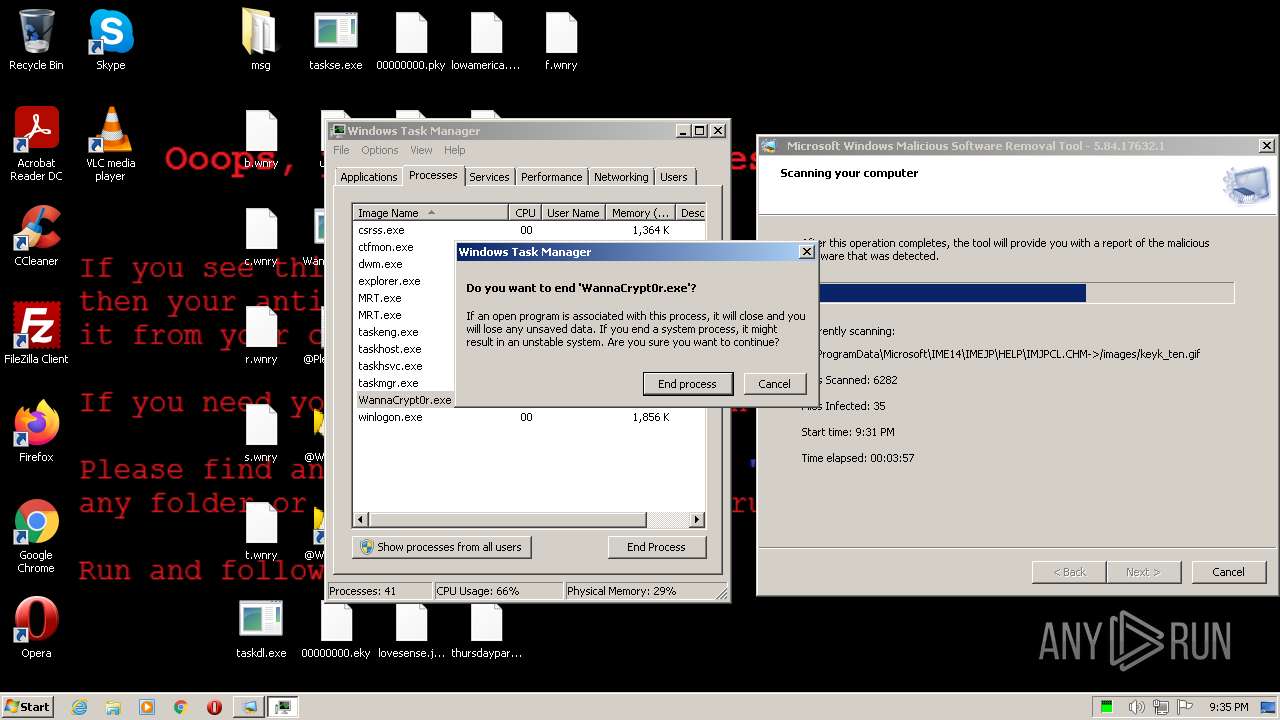Select the lowamerica file icon
1280x720 pixels.
486,40
